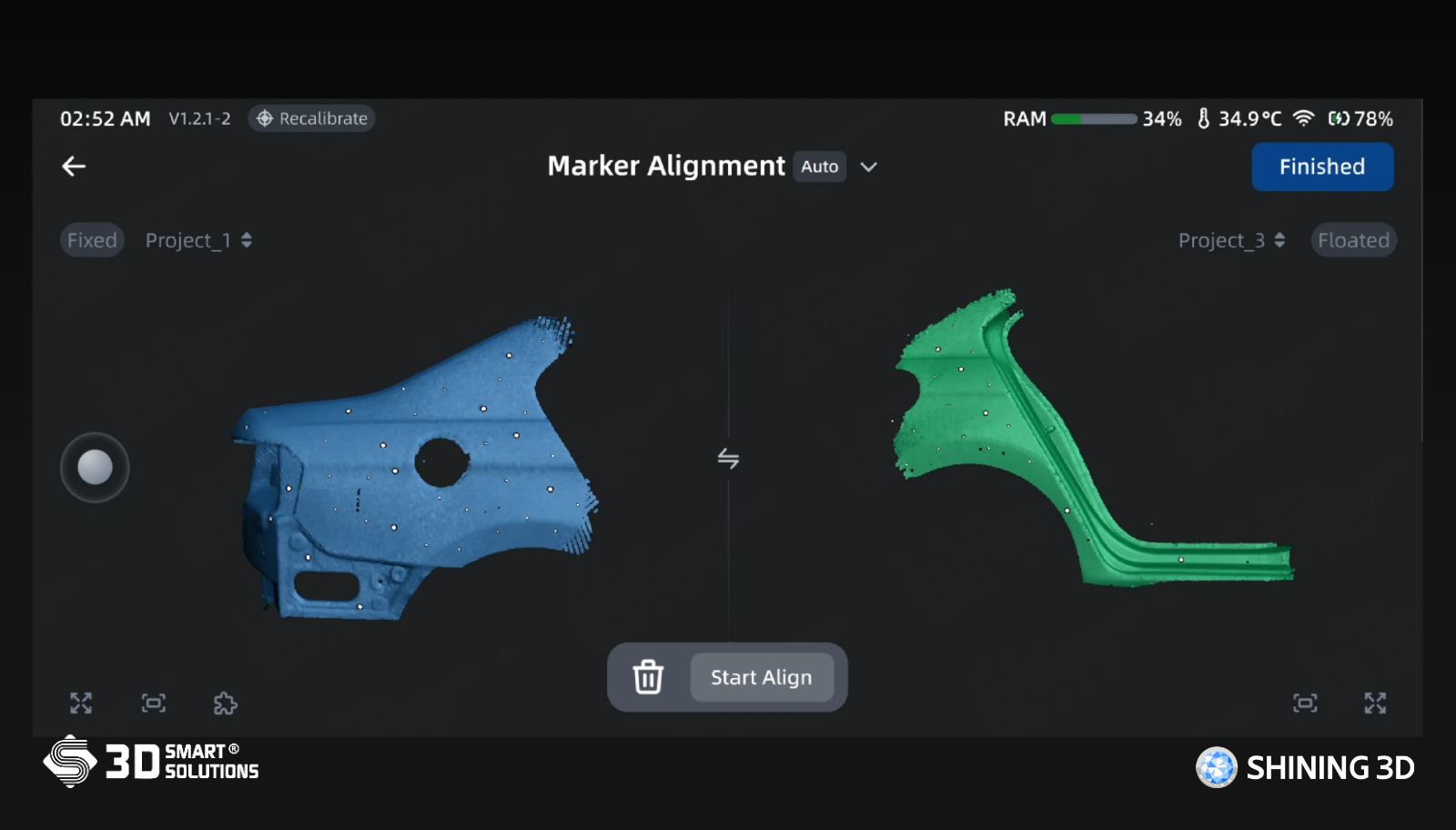Click right panel fit-to-view icon

click(1305, 703)
